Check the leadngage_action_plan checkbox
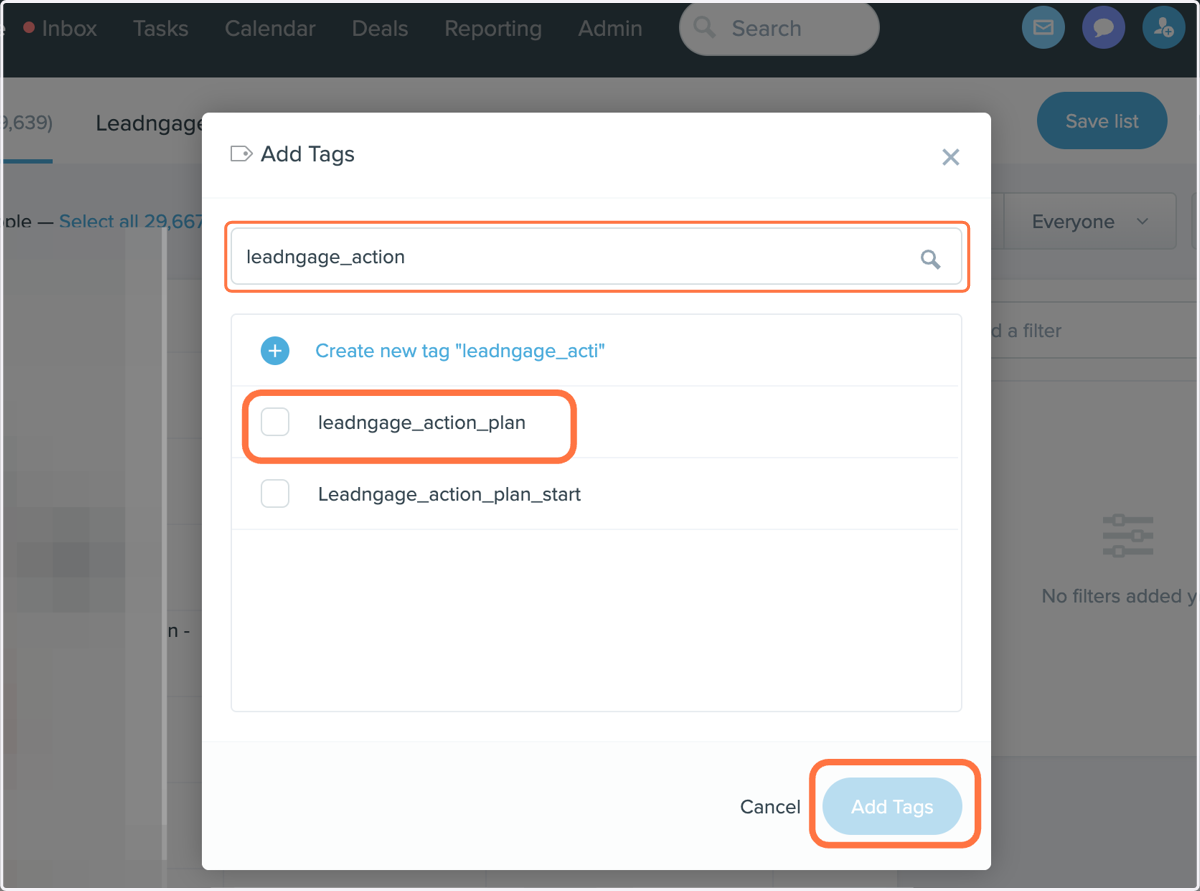 (275, 422)
